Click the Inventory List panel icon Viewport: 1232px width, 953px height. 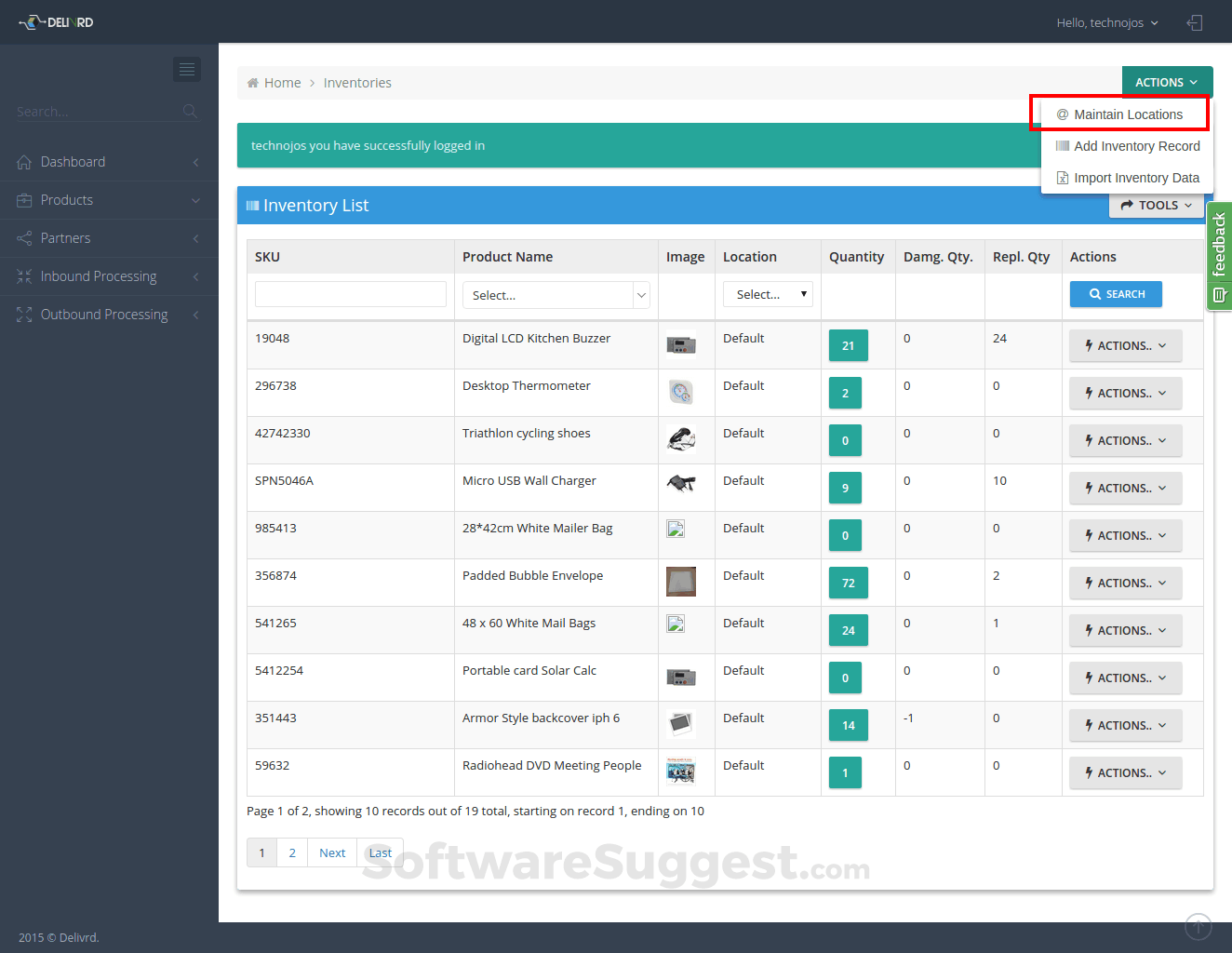tap(251, 206)
